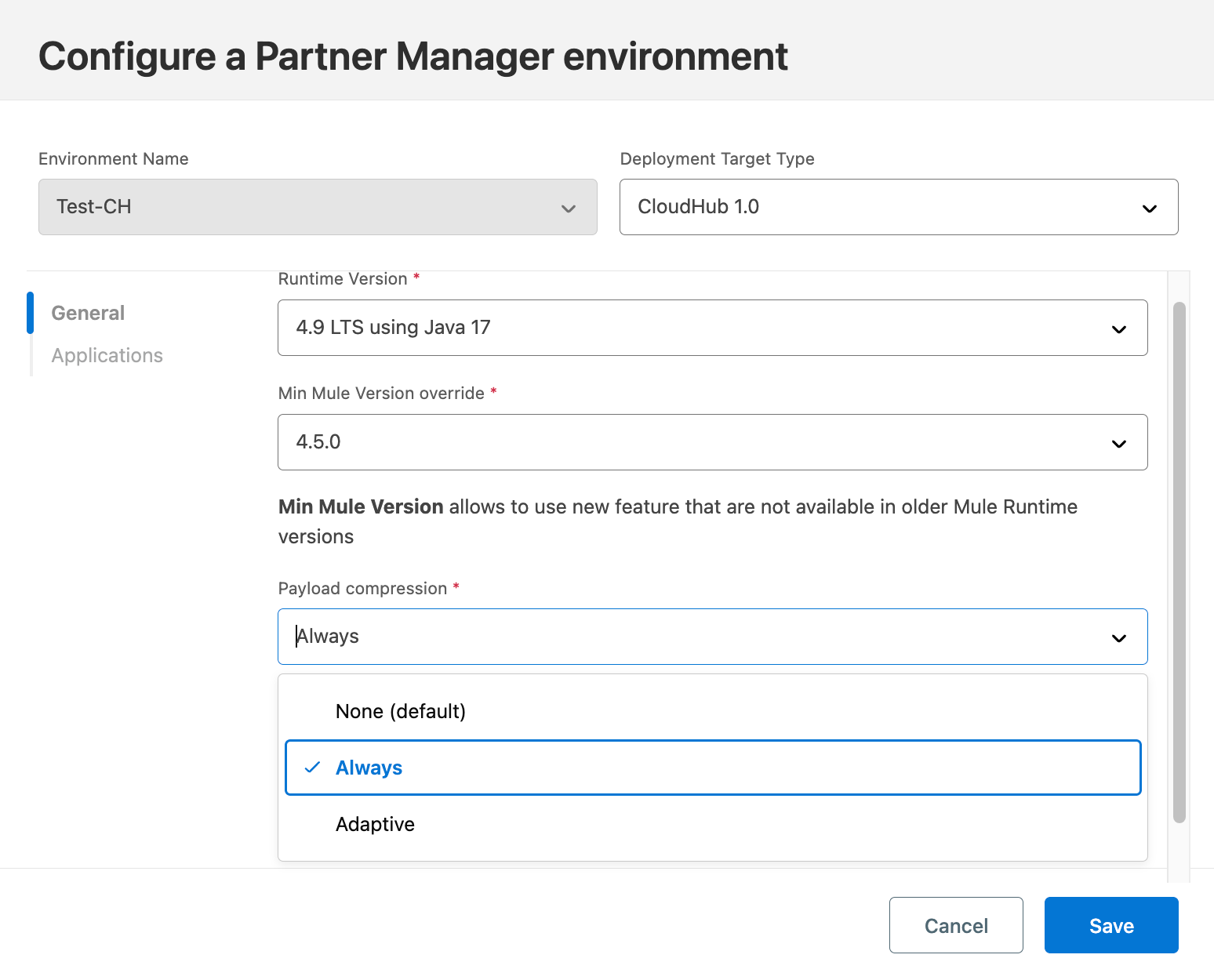Click the chevron arrow in CloudHub 1.0 field
Image resolution: width=1214 pixels, height=980 pixels.
pos(1150,209)
